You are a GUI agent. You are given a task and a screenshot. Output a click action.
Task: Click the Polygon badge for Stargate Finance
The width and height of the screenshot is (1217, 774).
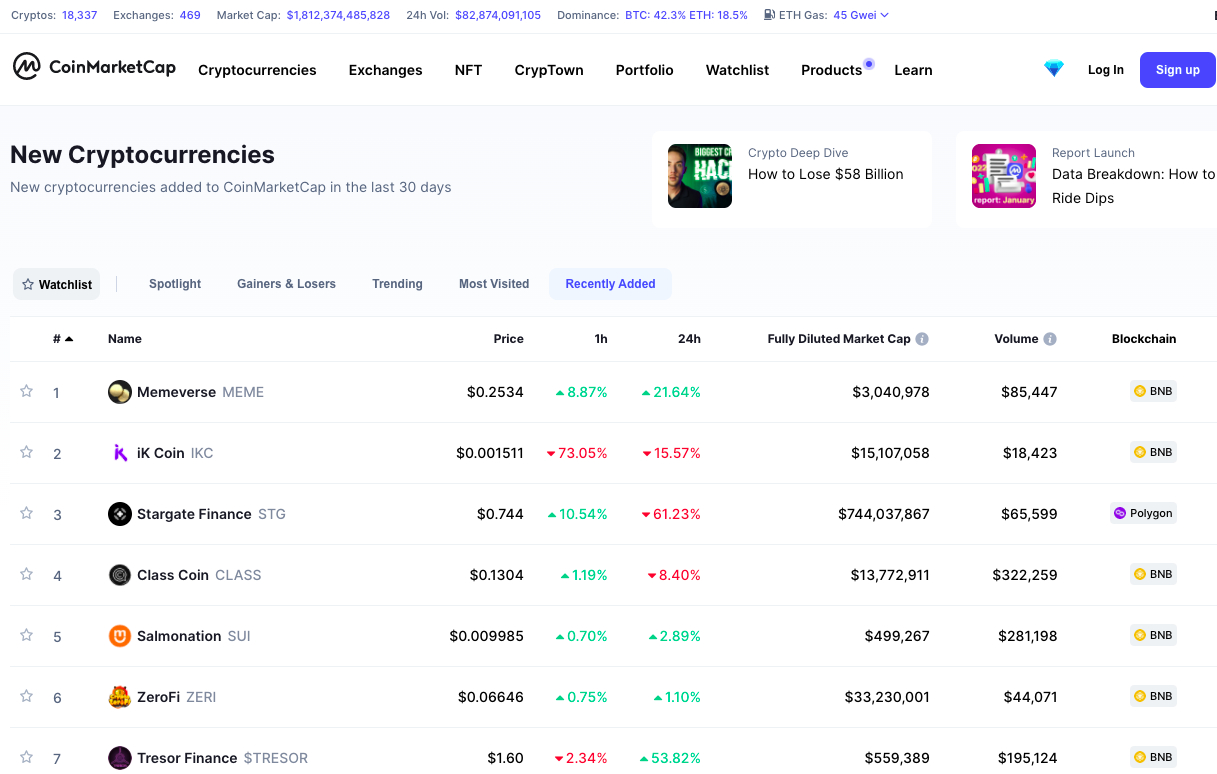[x=1143, y=513]
